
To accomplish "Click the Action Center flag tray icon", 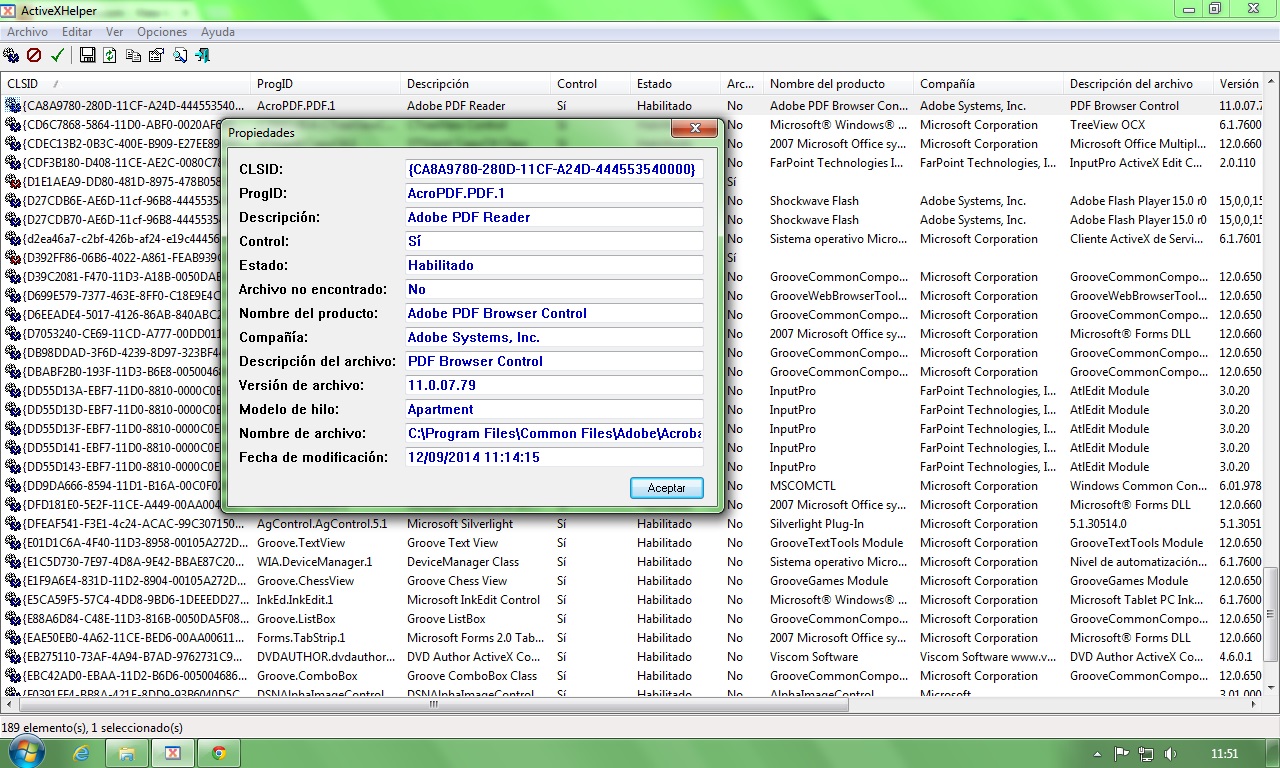I will coord(1122,754).
